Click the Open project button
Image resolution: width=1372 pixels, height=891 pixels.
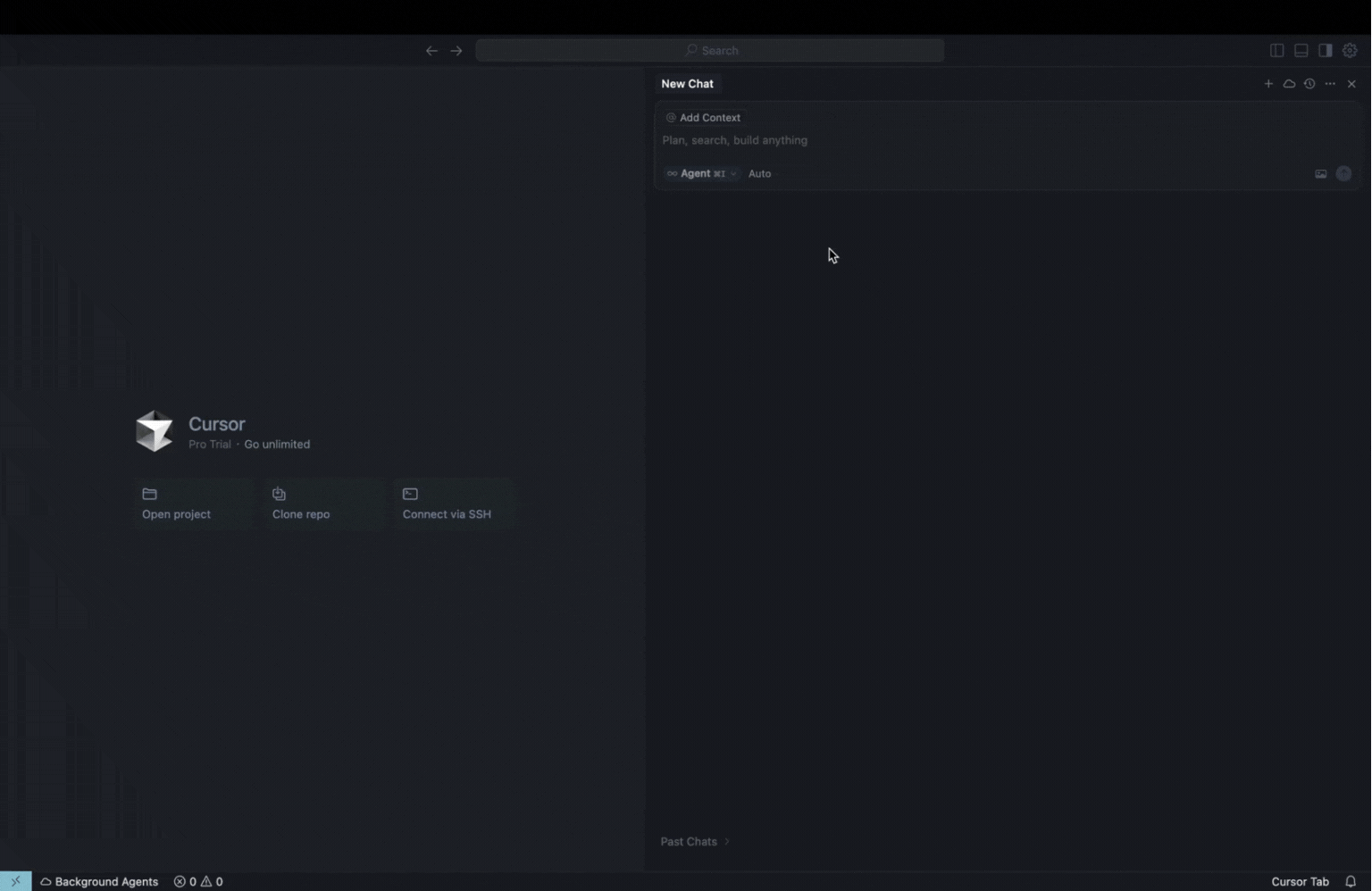194,504
